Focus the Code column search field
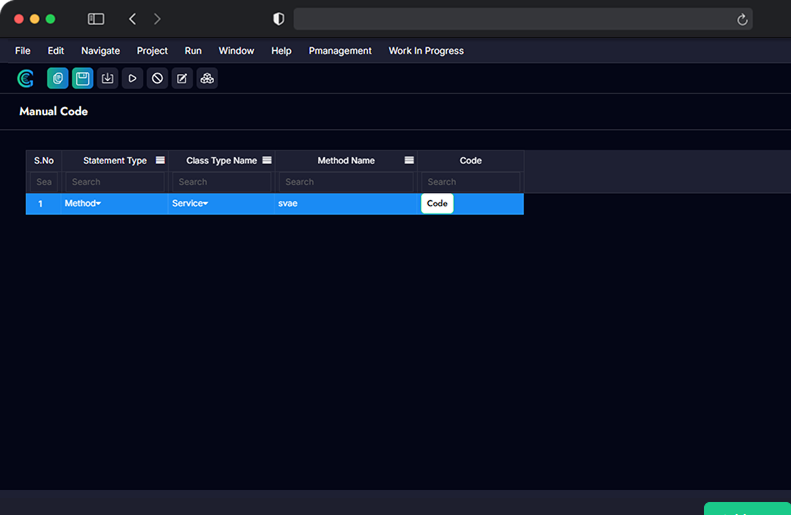This screenshot has width=791, height=515. click(471, 182)
